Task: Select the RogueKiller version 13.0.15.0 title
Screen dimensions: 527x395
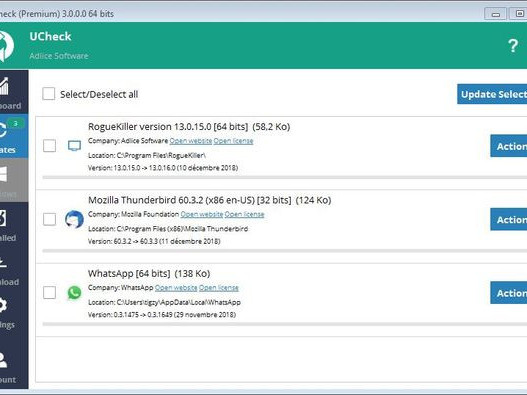Action: (x=189, y=127)
